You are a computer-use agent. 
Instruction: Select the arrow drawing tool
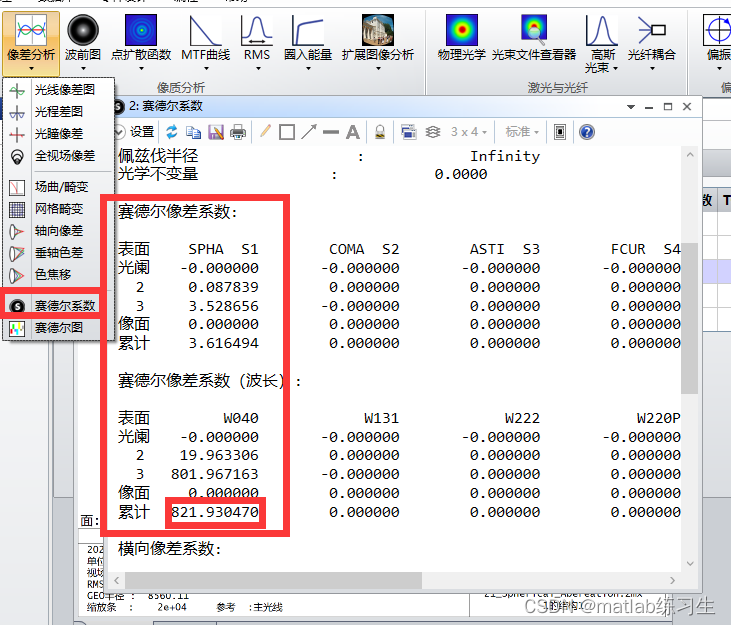[x=309, y=132]
